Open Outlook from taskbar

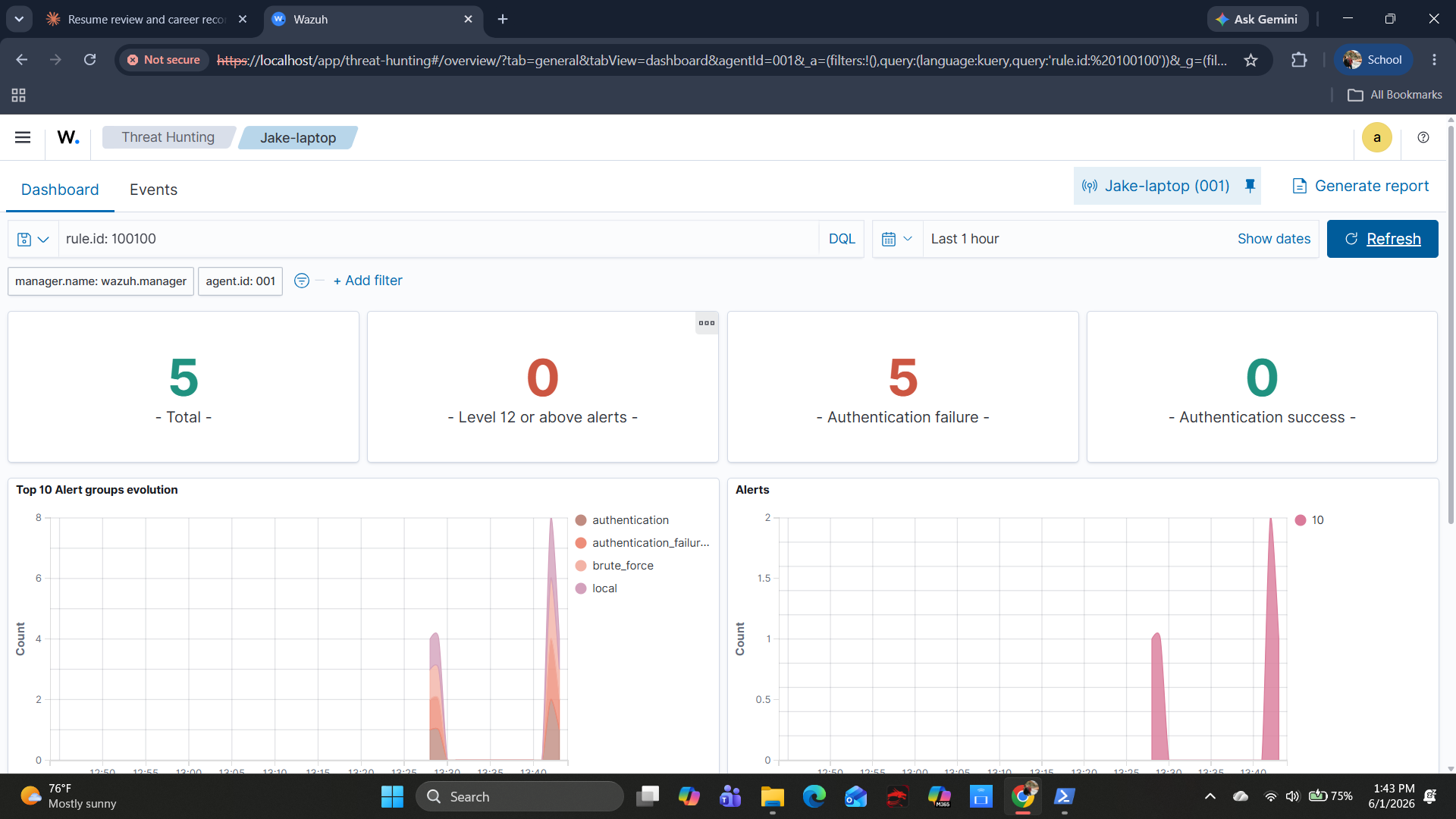855,796
